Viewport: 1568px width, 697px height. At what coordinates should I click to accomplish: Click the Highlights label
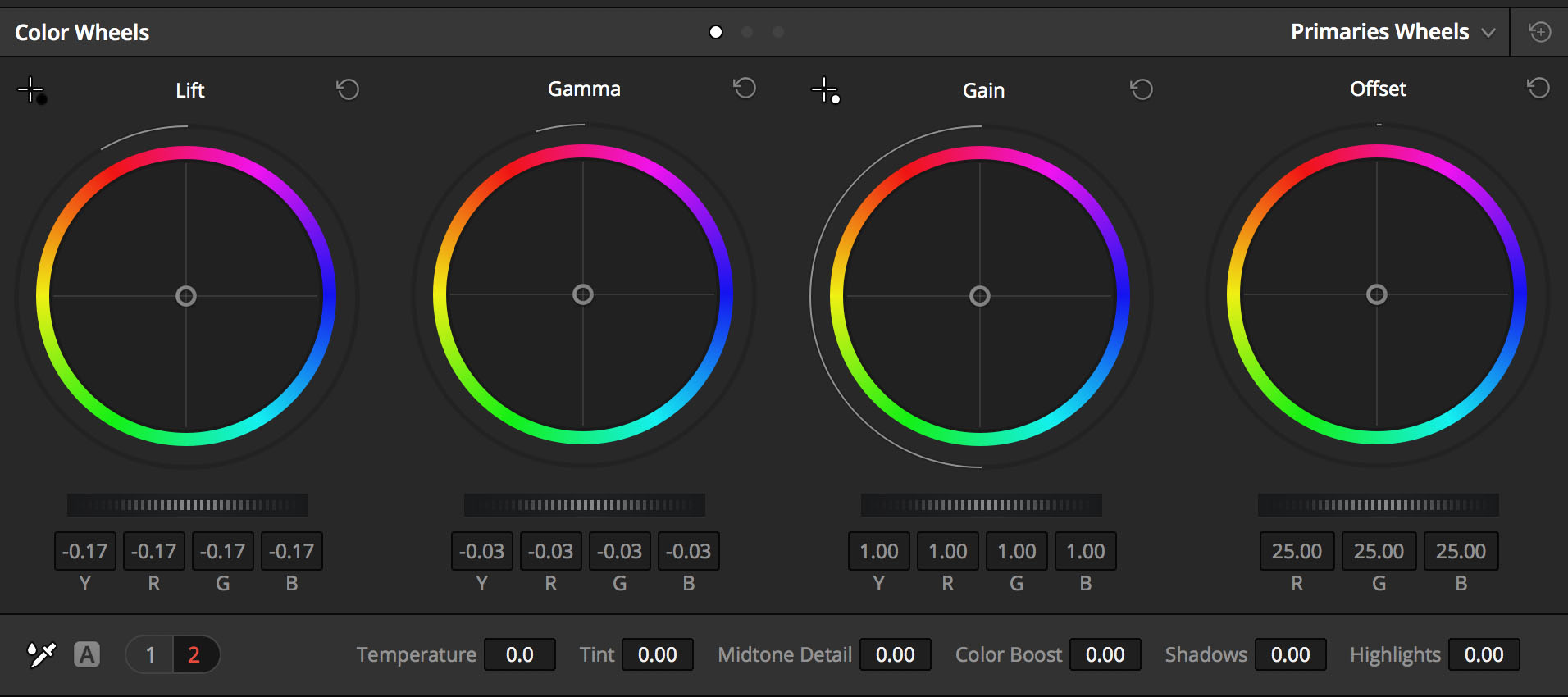tap(1395, 655)
